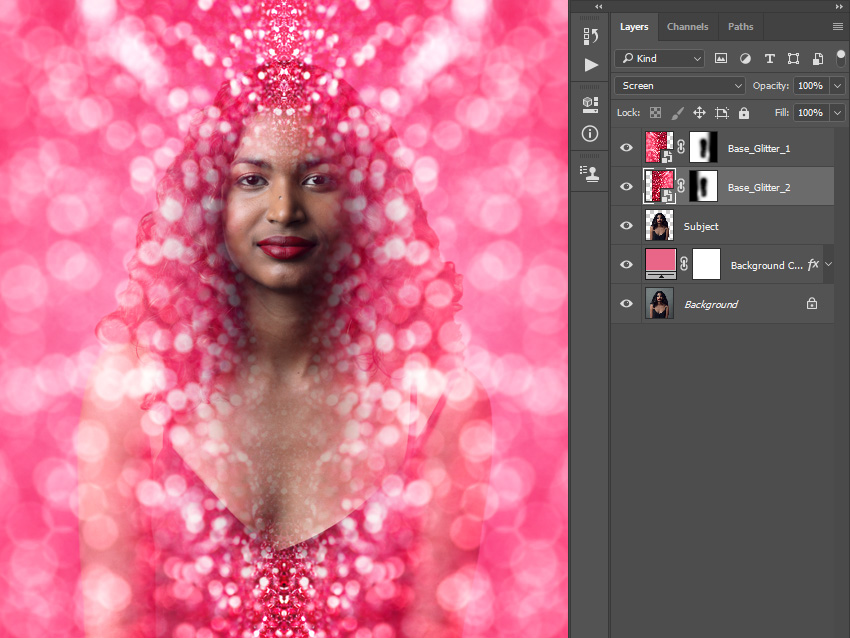Image resolution: width=850 pixels, height=638 pixels.
Task: Open the Fill slider dropdown arrow
Action: tap(838, 113)
